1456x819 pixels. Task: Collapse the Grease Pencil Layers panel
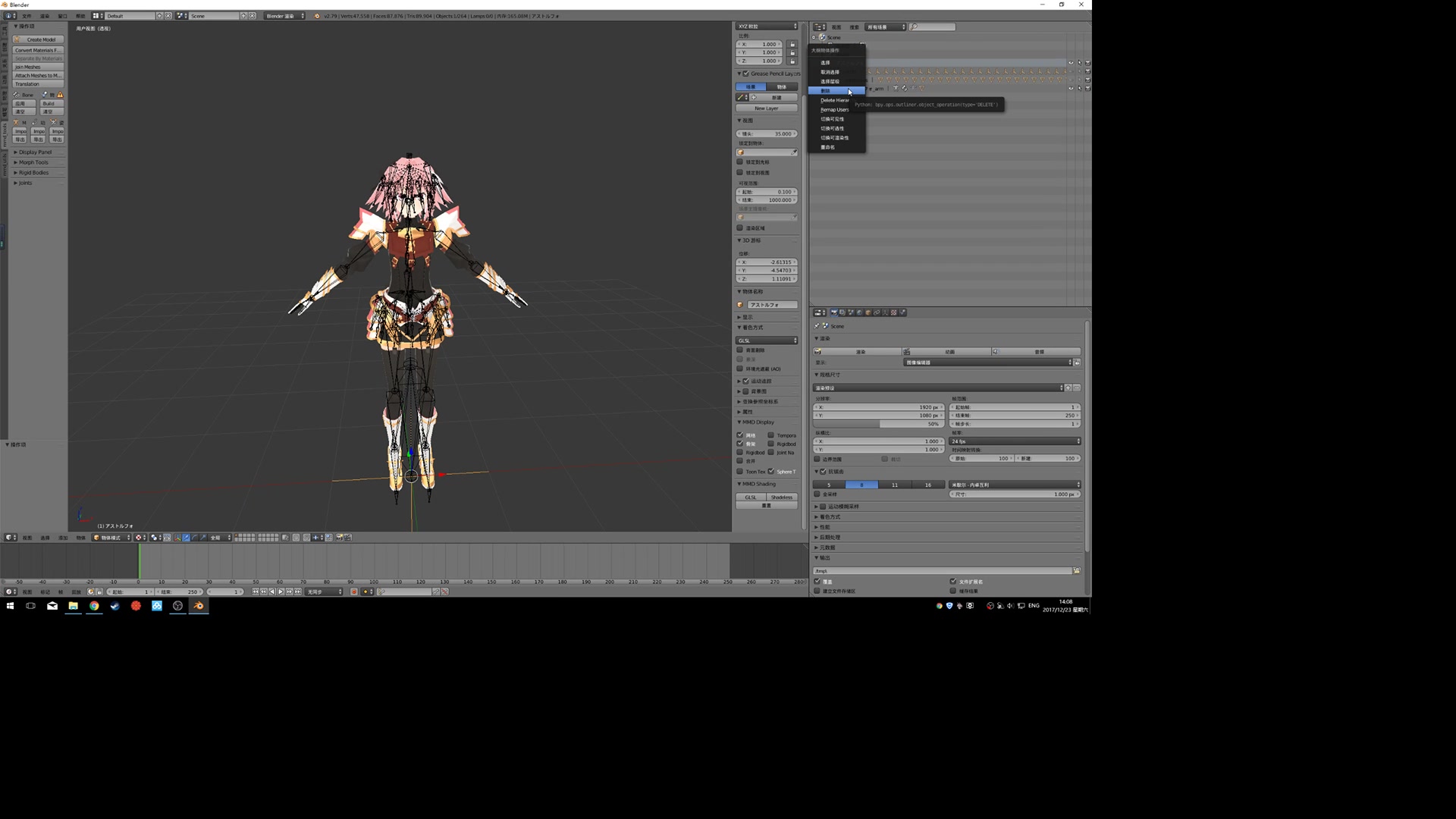739,74
